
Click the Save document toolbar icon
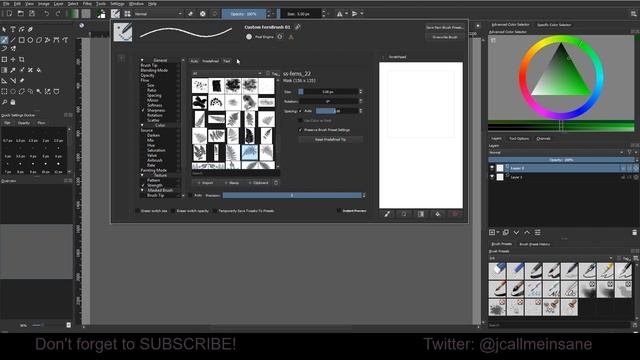[x=32, y=13]
